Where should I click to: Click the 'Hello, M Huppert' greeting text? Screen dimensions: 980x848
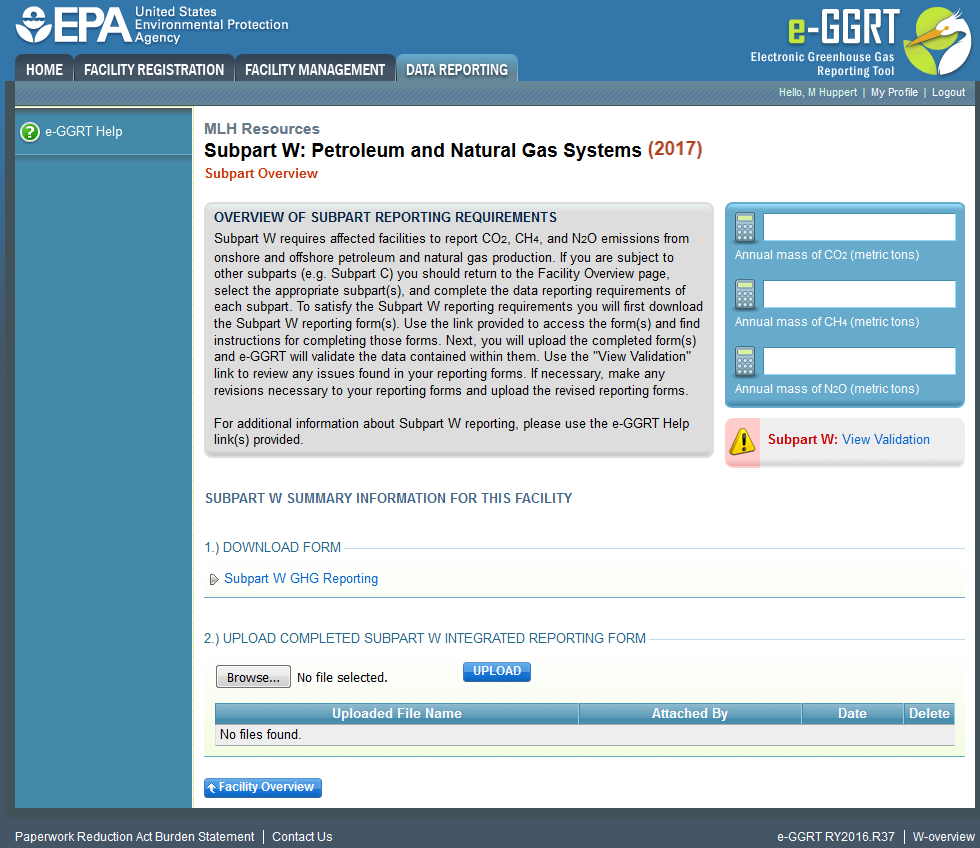(818, 92)
